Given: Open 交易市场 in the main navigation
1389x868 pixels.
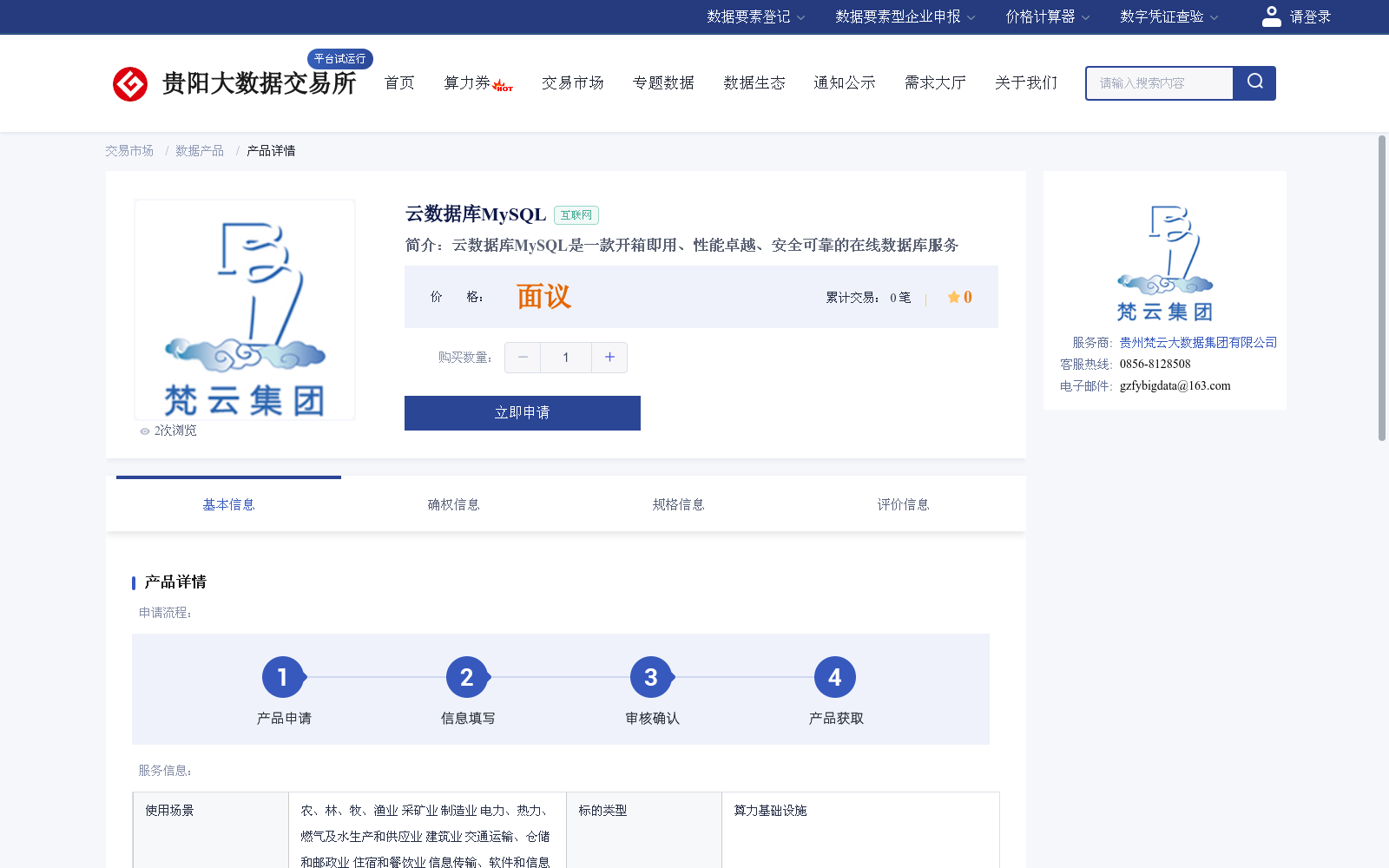Looking at the screenshot, I should click(x=573, y=83).
